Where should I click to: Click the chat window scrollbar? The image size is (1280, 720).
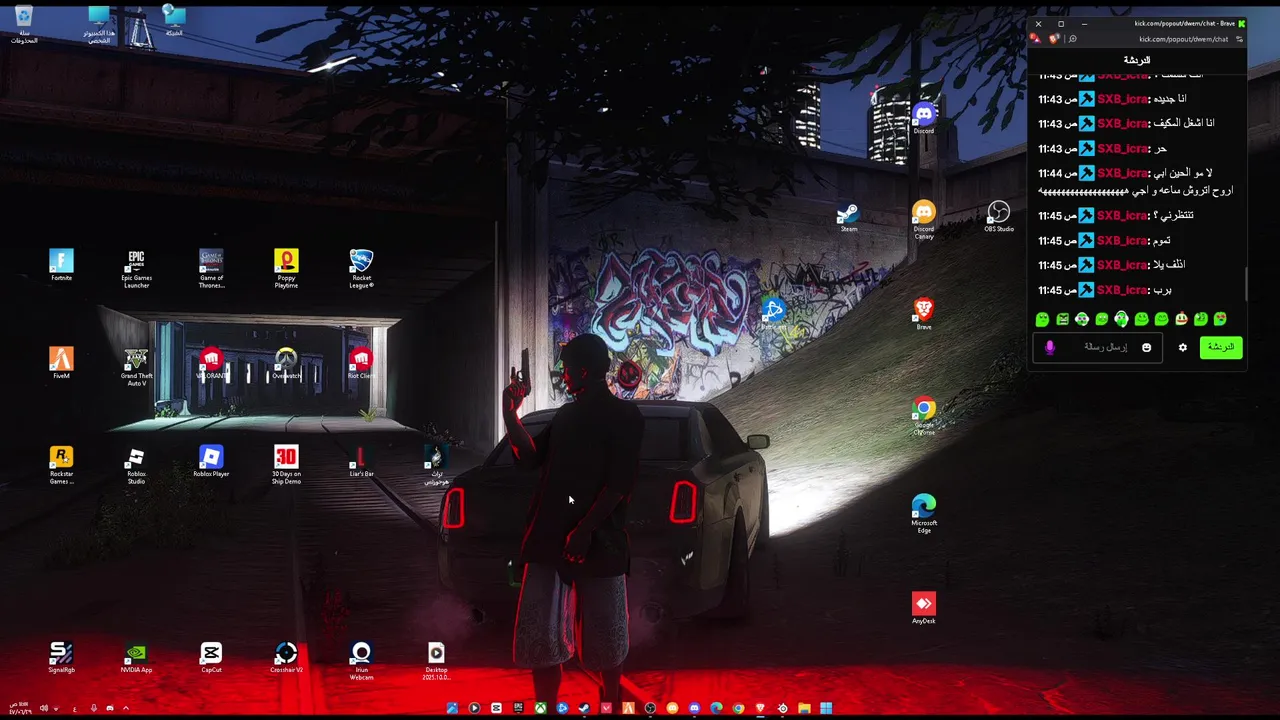point(1246,283)
